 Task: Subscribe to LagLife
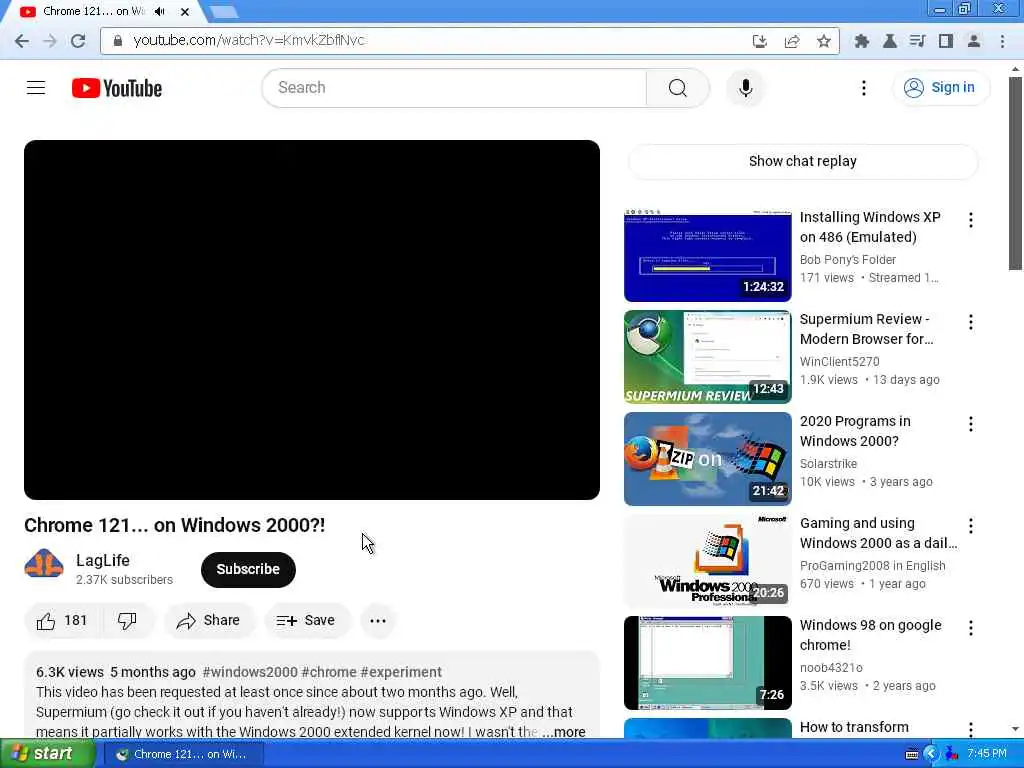click(248, 569)
